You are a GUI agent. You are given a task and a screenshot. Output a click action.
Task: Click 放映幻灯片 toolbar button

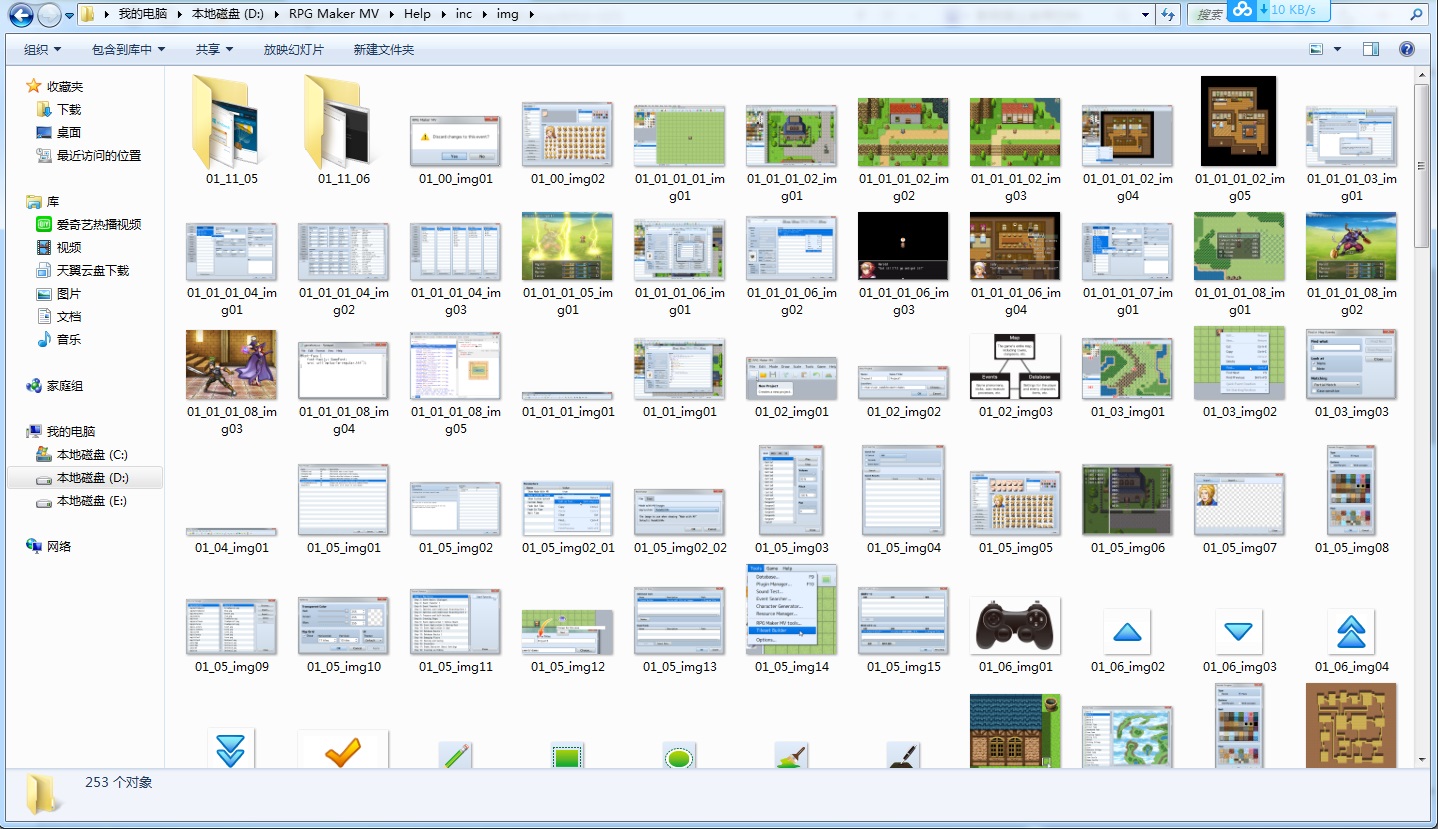(294, 49)
